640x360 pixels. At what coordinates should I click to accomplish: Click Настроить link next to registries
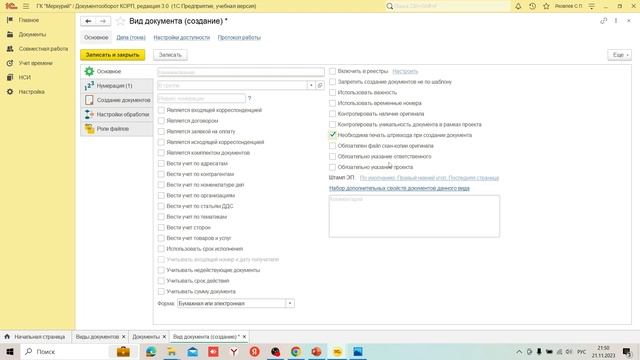click(x=405, y=71)
